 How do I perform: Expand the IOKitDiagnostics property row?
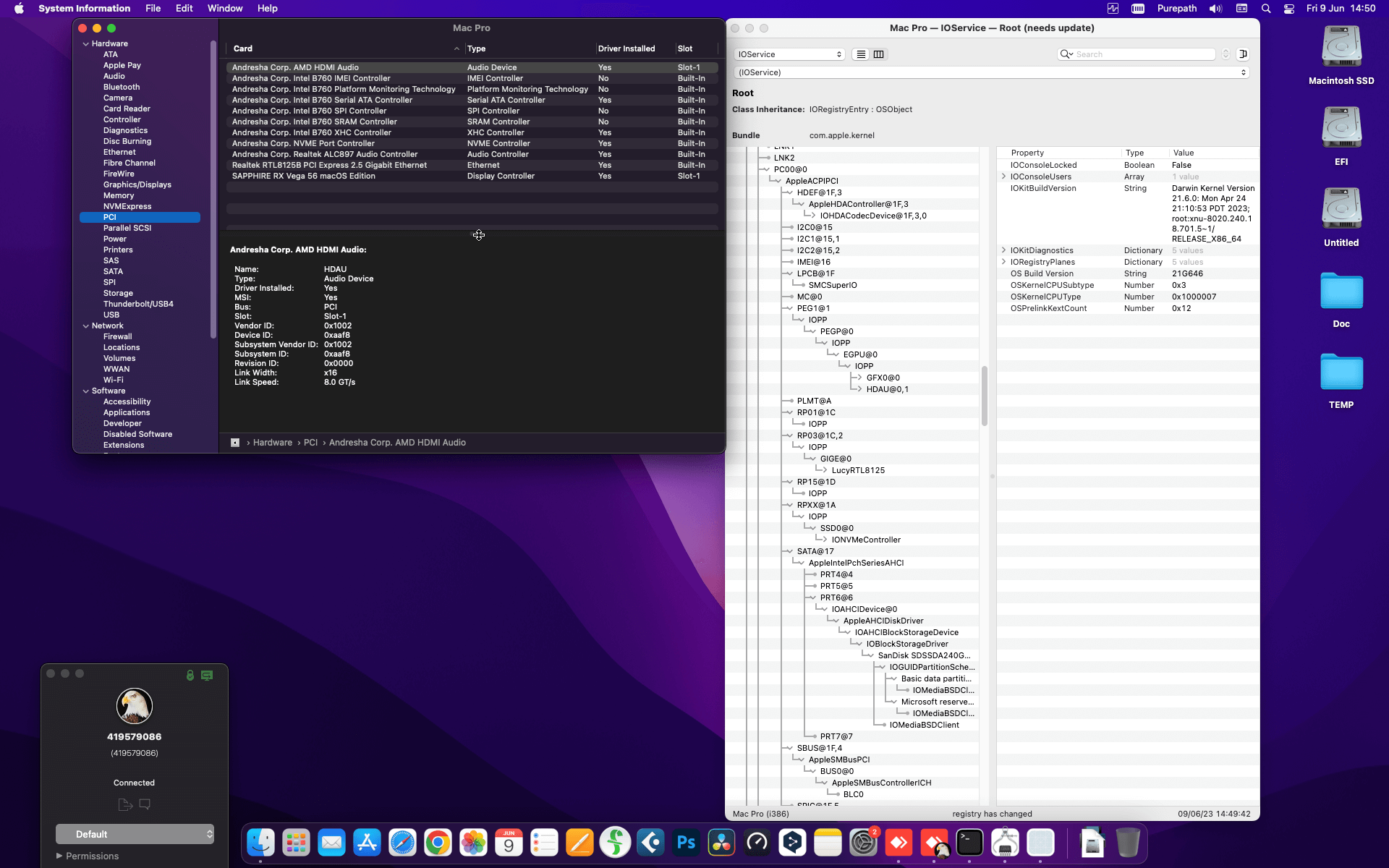coord(1003,250)
